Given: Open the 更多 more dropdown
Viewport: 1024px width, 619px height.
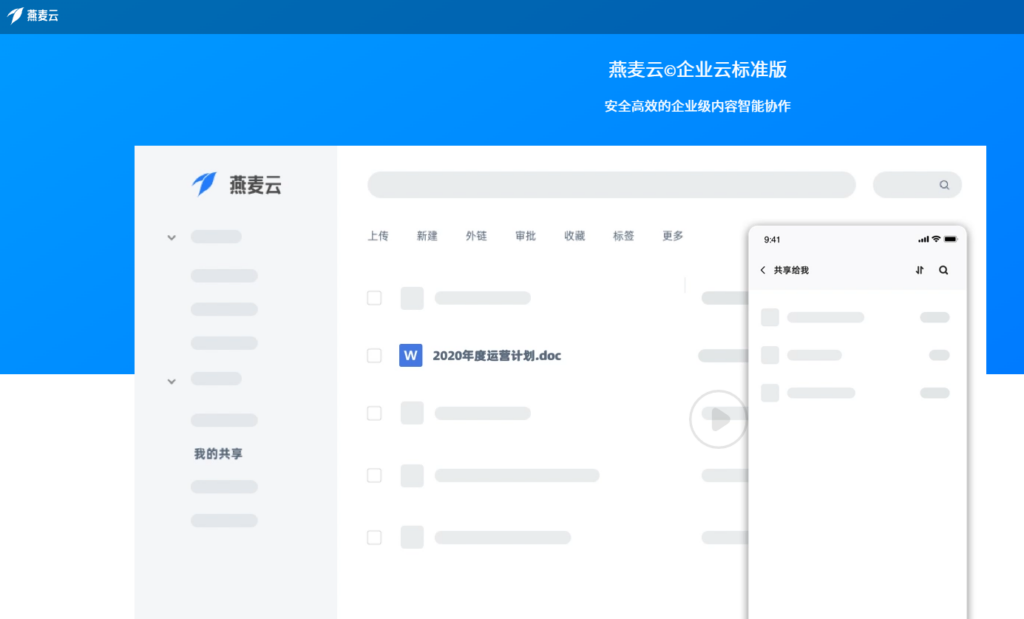Looking at the screenshot, I should (x=671, y=236).
